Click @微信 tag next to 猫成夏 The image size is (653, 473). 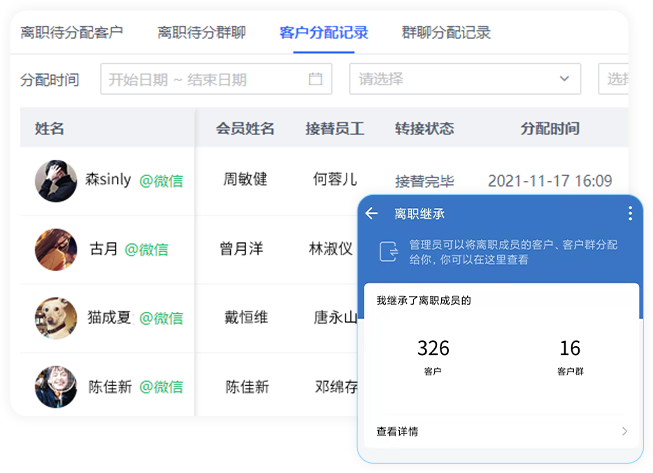click(161, 318)
